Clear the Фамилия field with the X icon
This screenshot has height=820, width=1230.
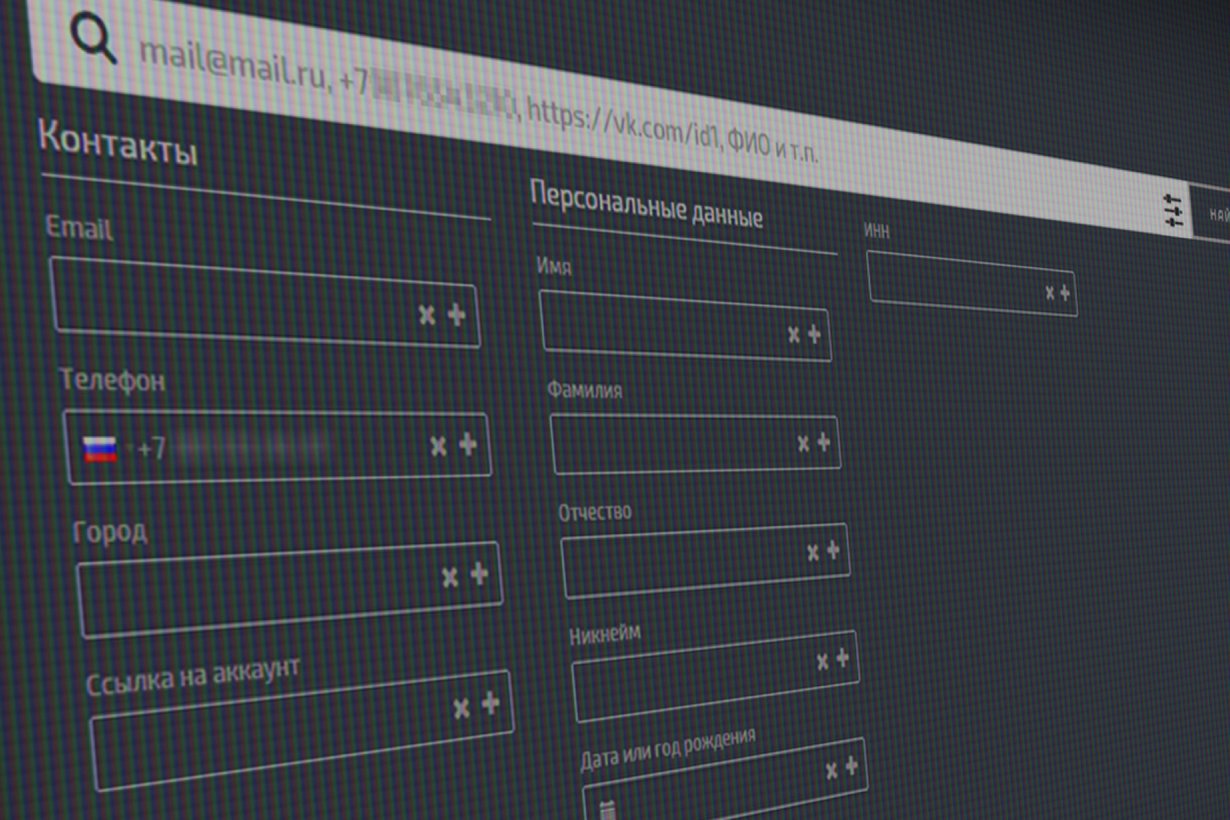(803, 443)
